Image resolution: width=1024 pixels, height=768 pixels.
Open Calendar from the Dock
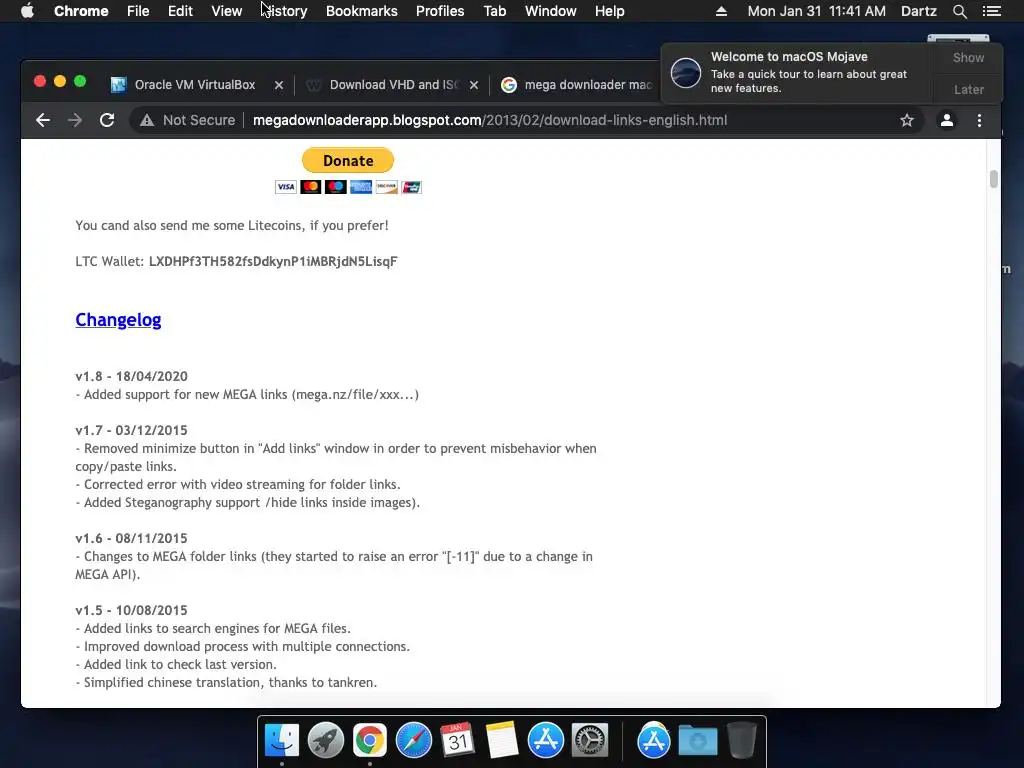click(457, 741)
